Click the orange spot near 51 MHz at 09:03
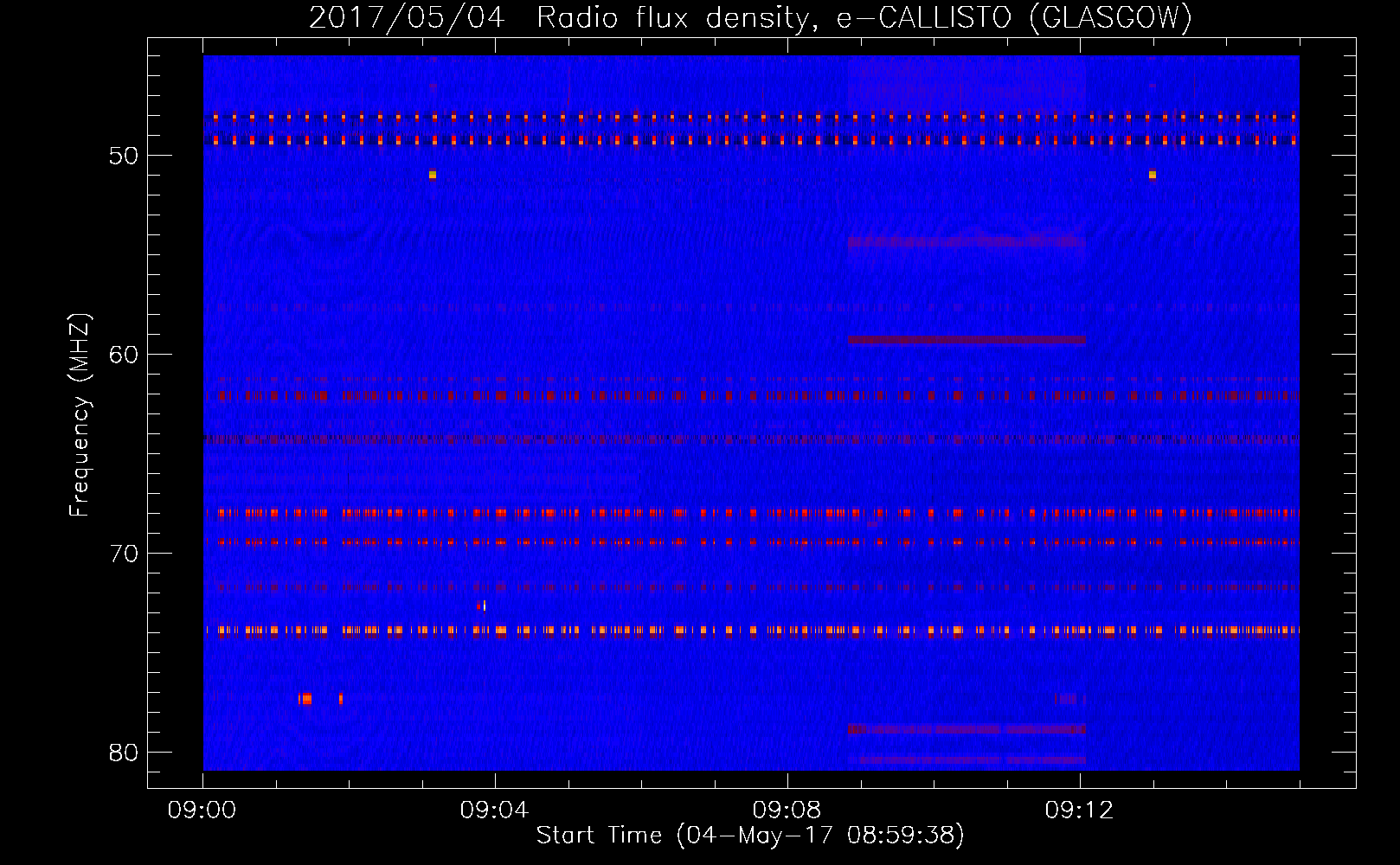 (433, 175)
